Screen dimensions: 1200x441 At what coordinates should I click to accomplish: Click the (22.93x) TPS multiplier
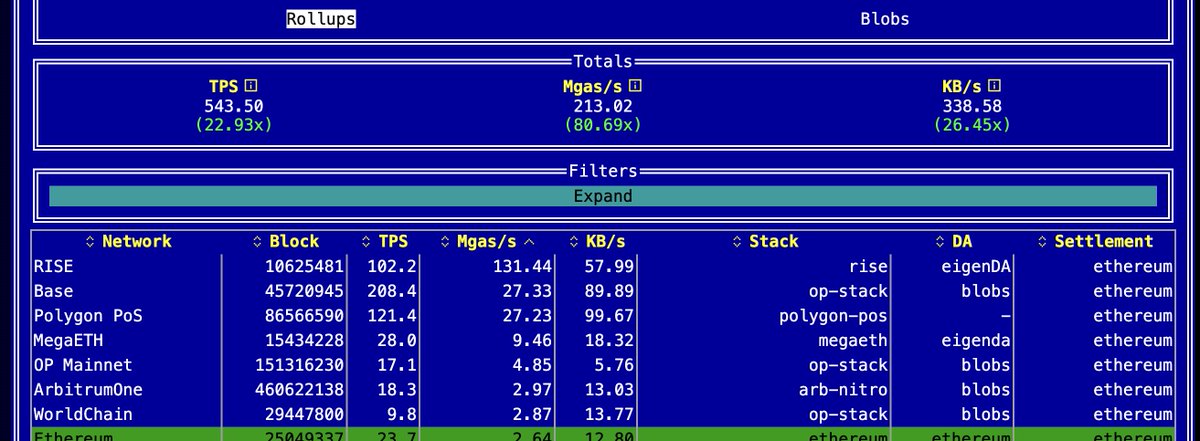click(x=234, y=125)
